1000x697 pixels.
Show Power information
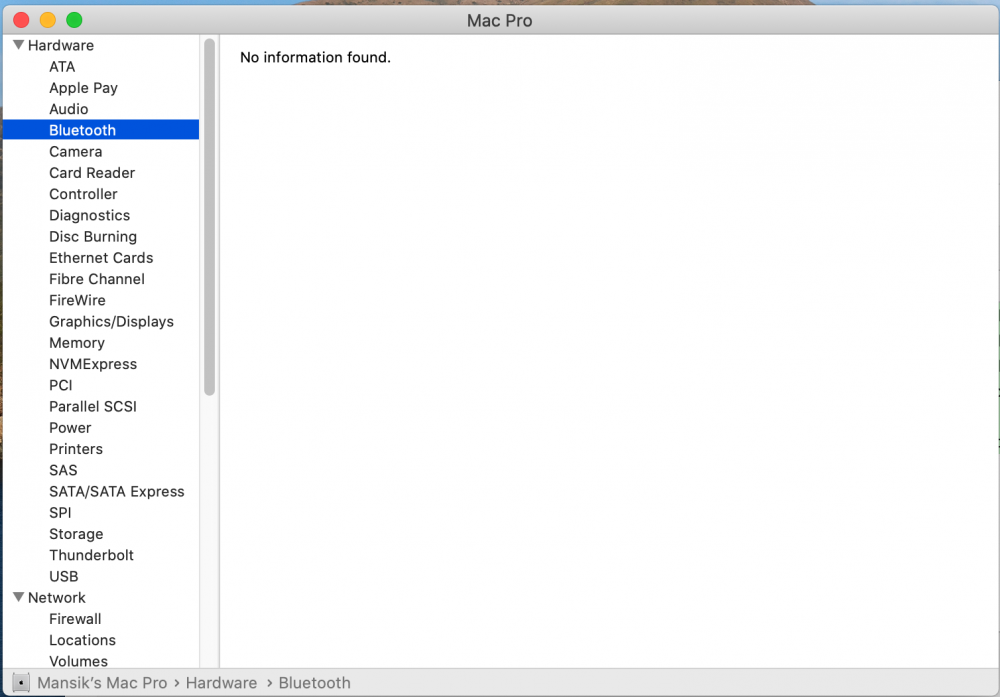point(70,428)
